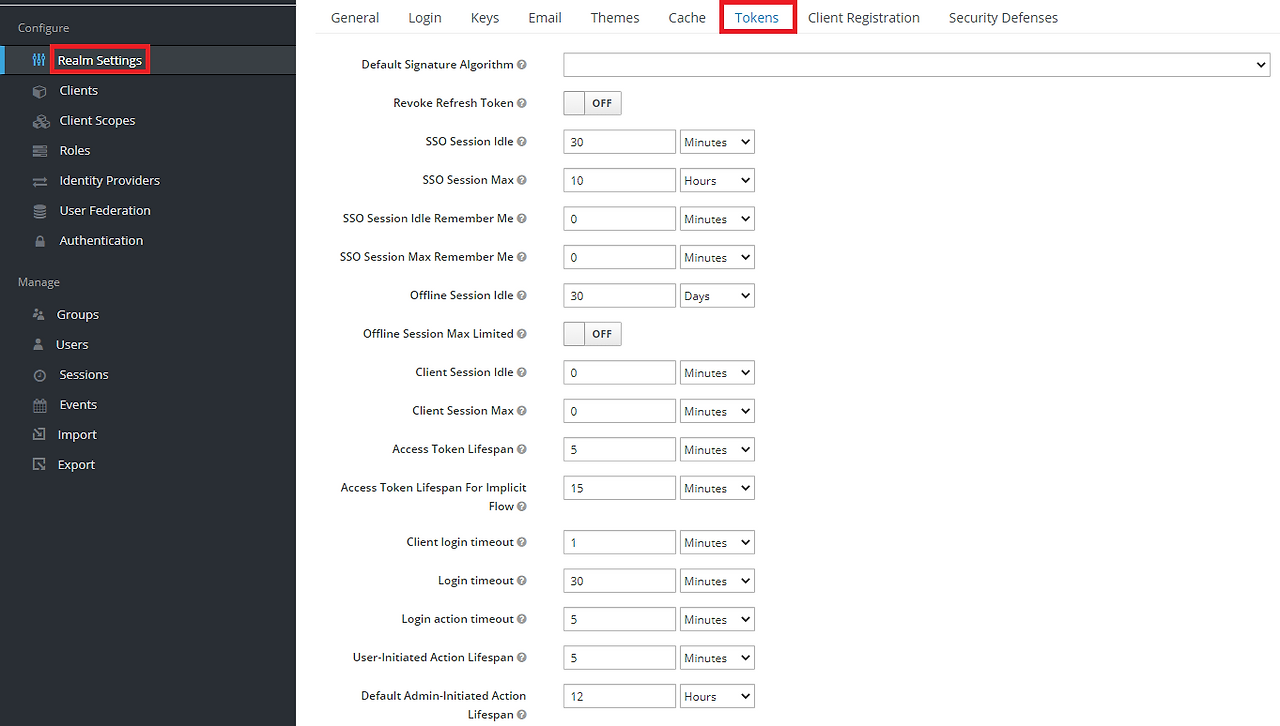Toggle Revoke Refresh Token switch

(592, 103)
